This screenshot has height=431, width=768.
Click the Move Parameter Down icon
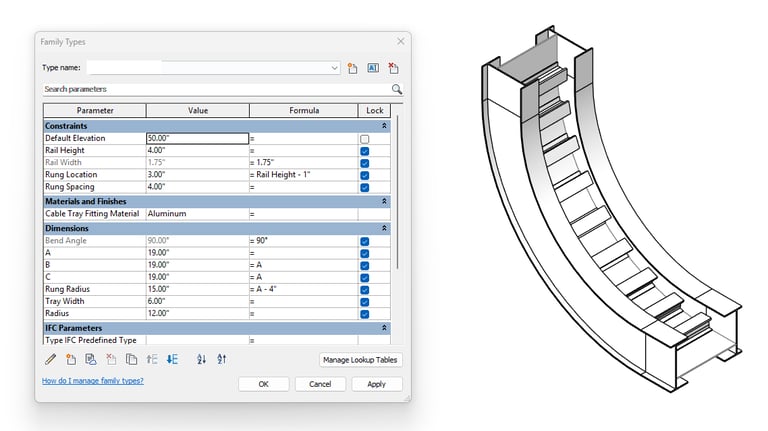172,359
